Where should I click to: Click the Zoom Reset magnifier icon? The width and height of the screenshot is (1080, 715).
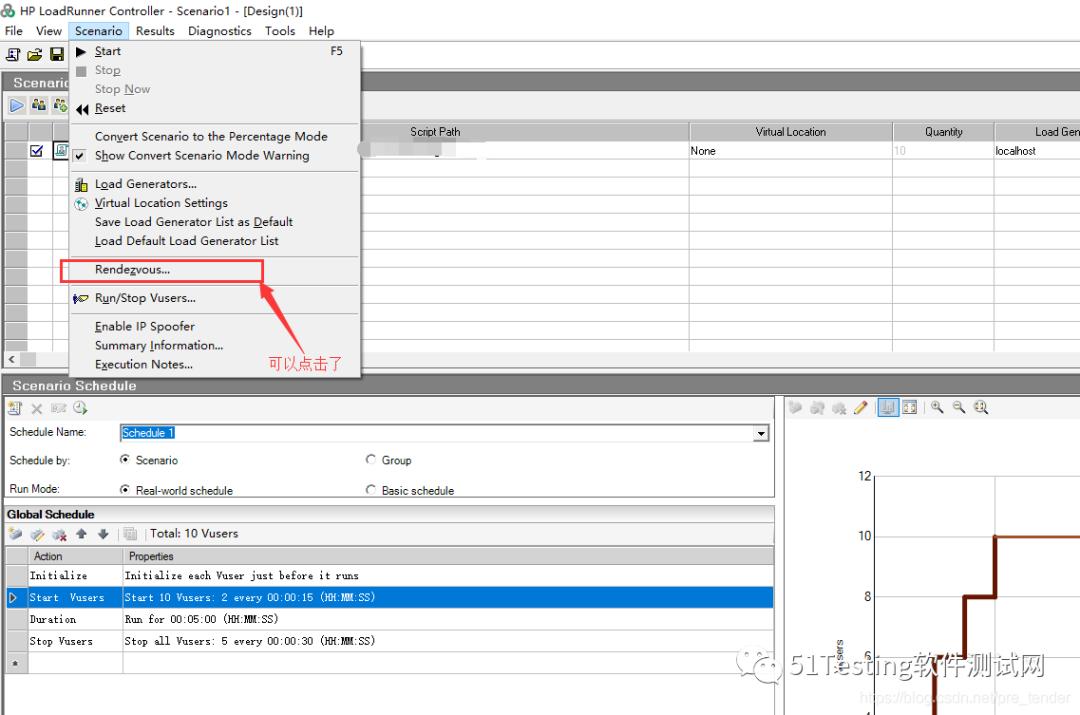tap(981, 408)
